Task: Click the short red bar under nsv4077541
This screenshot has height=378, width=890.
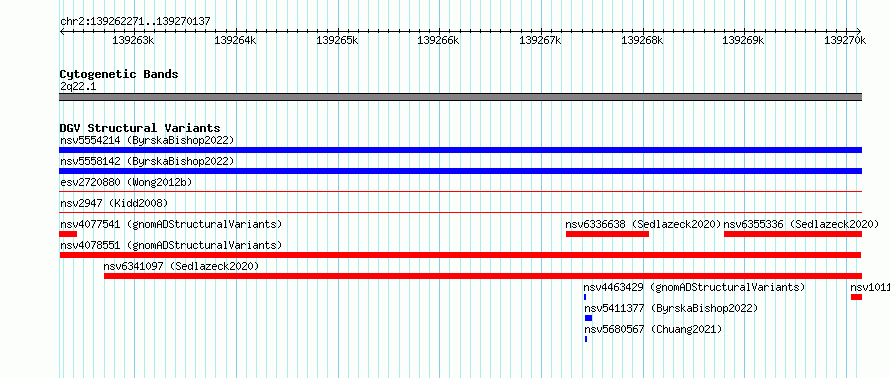Action: (x=68, y=234)
